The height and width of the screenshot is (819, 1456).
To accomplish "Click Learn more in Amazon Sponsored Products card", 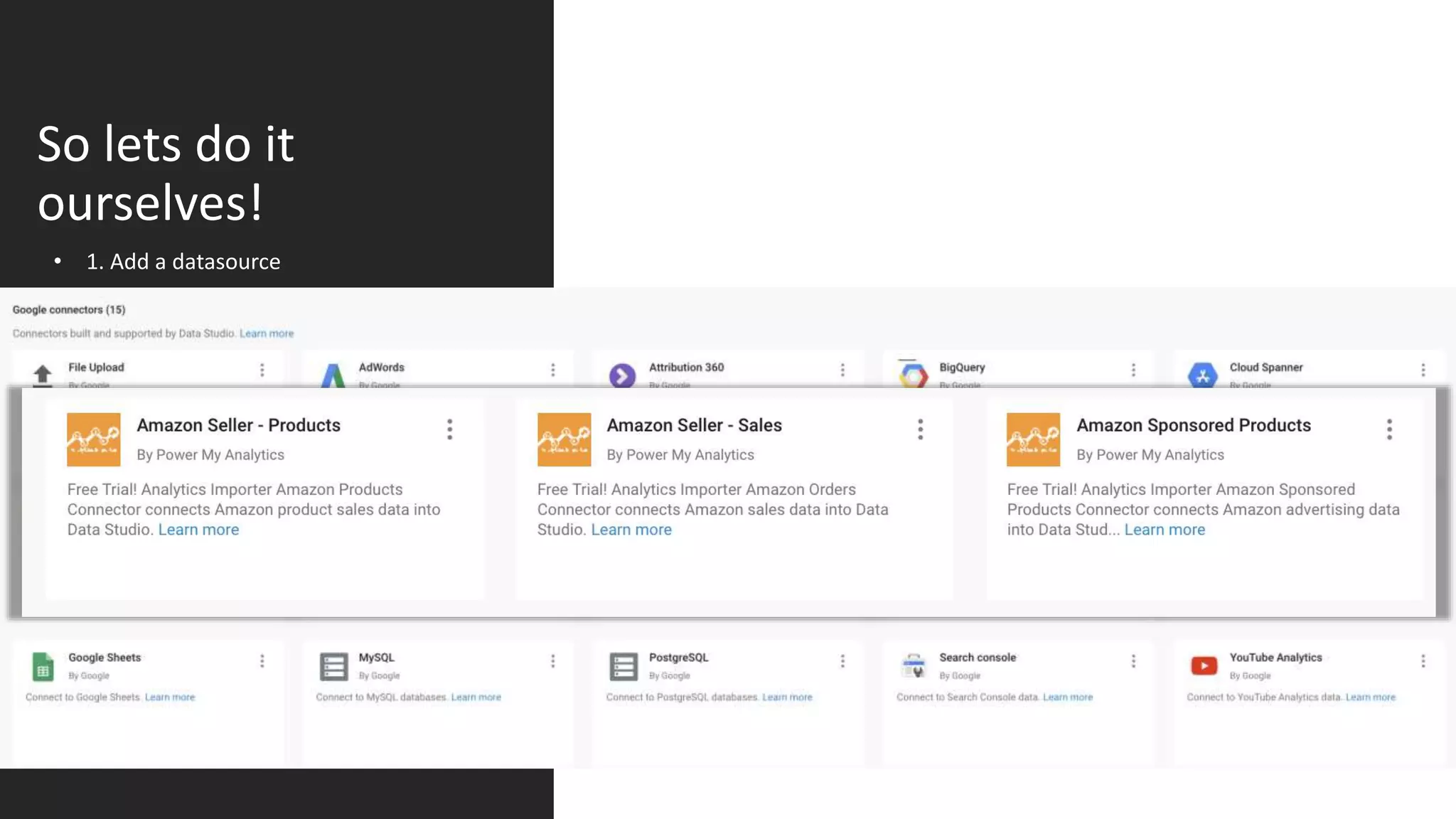I will pyautogui.click(x=1164, y=530).
